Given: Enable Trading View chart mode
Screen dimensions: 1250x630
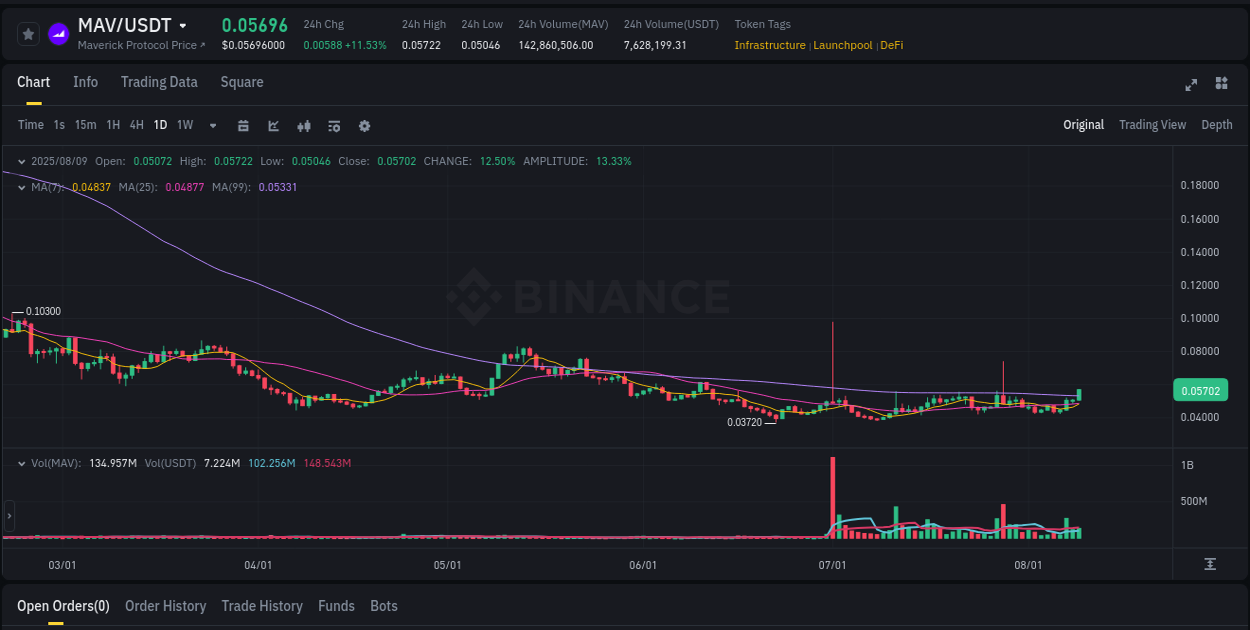Looking at the screenshot, I should [1152, 125].
